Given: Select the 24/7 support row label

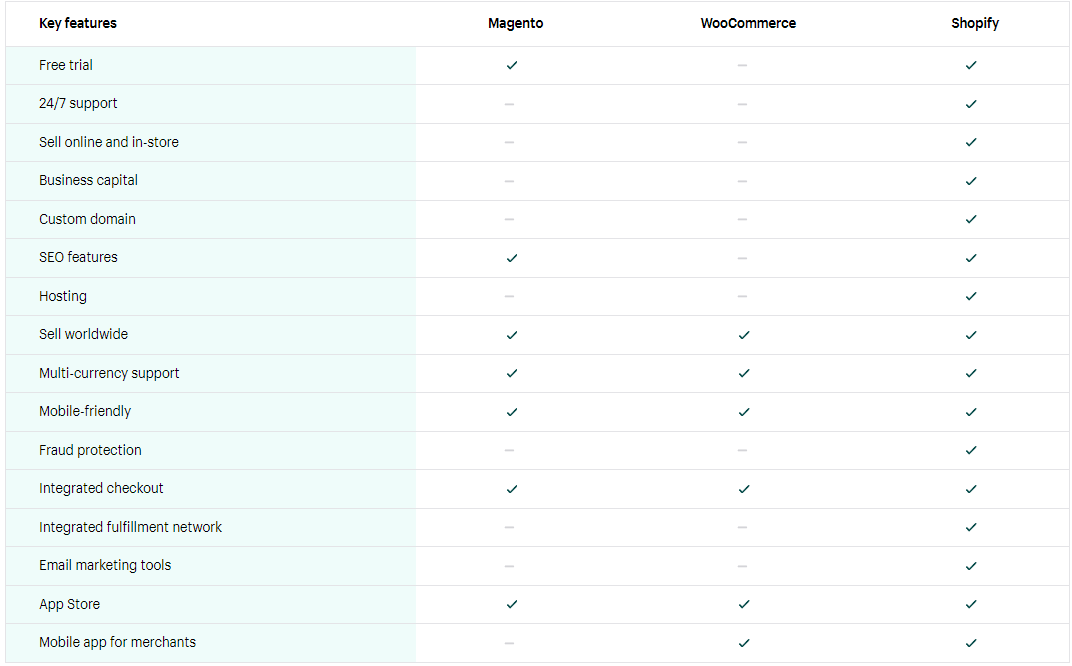Looking at the screenshot, I should tap(78, 103).
